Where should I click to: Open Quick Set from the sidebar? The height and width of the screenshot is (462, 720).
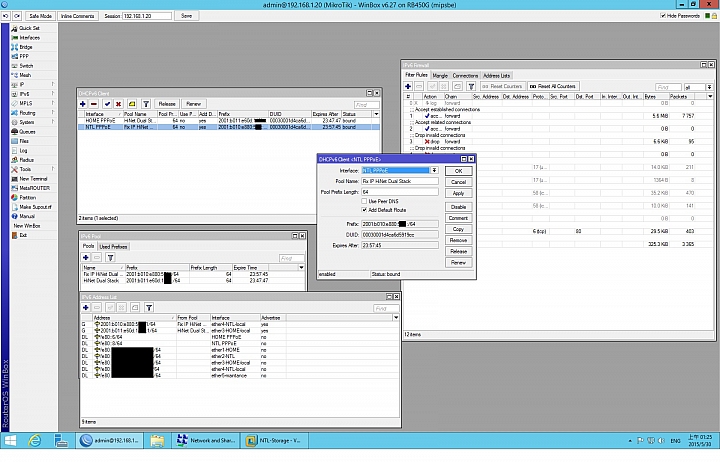point(29,28)
